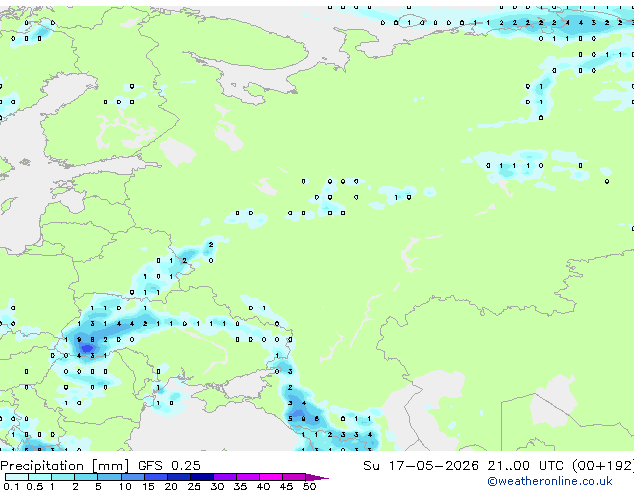
Task: Pick the legend swatch for 5–10 mm
Action: click(109, 477)
